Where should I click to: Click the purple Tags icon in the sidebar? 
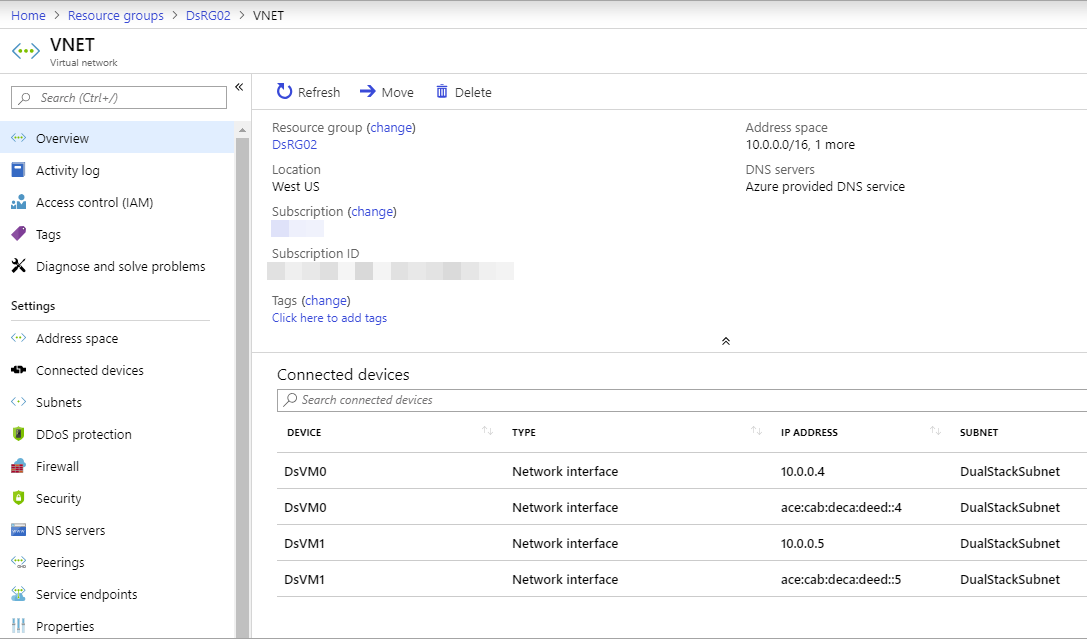pos(18,234)
